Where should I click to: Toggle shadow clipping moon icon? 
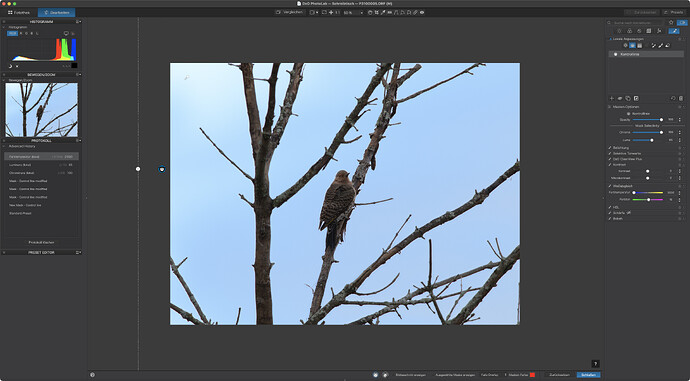(10, 66)
